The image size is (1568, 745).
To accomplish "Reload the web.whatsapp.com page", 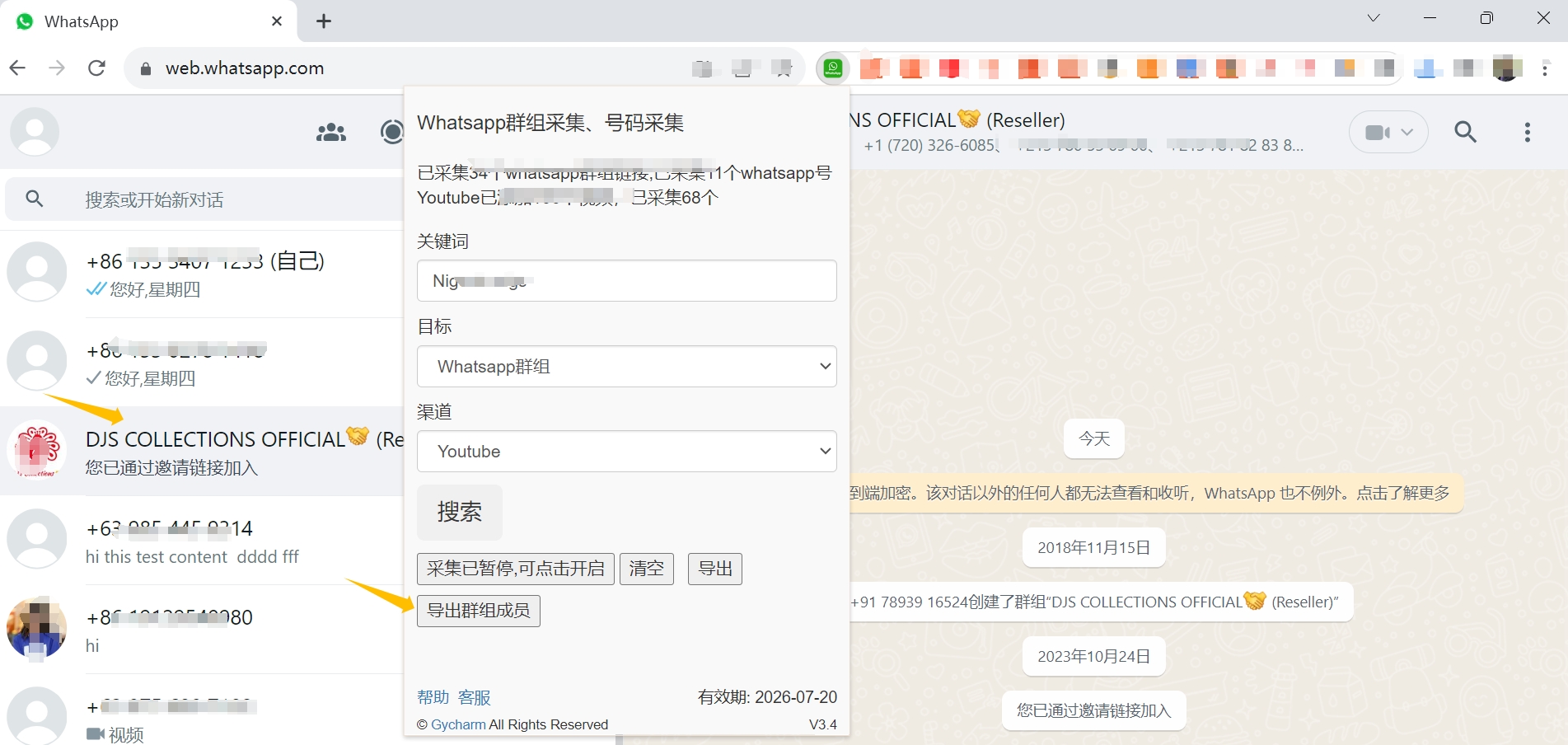I will click(96, 68).
